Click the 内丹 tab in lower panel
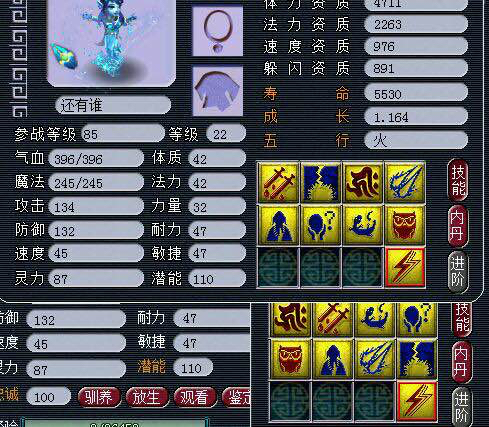The height and width of the screenshot is (427, 489). coord(462,362)
